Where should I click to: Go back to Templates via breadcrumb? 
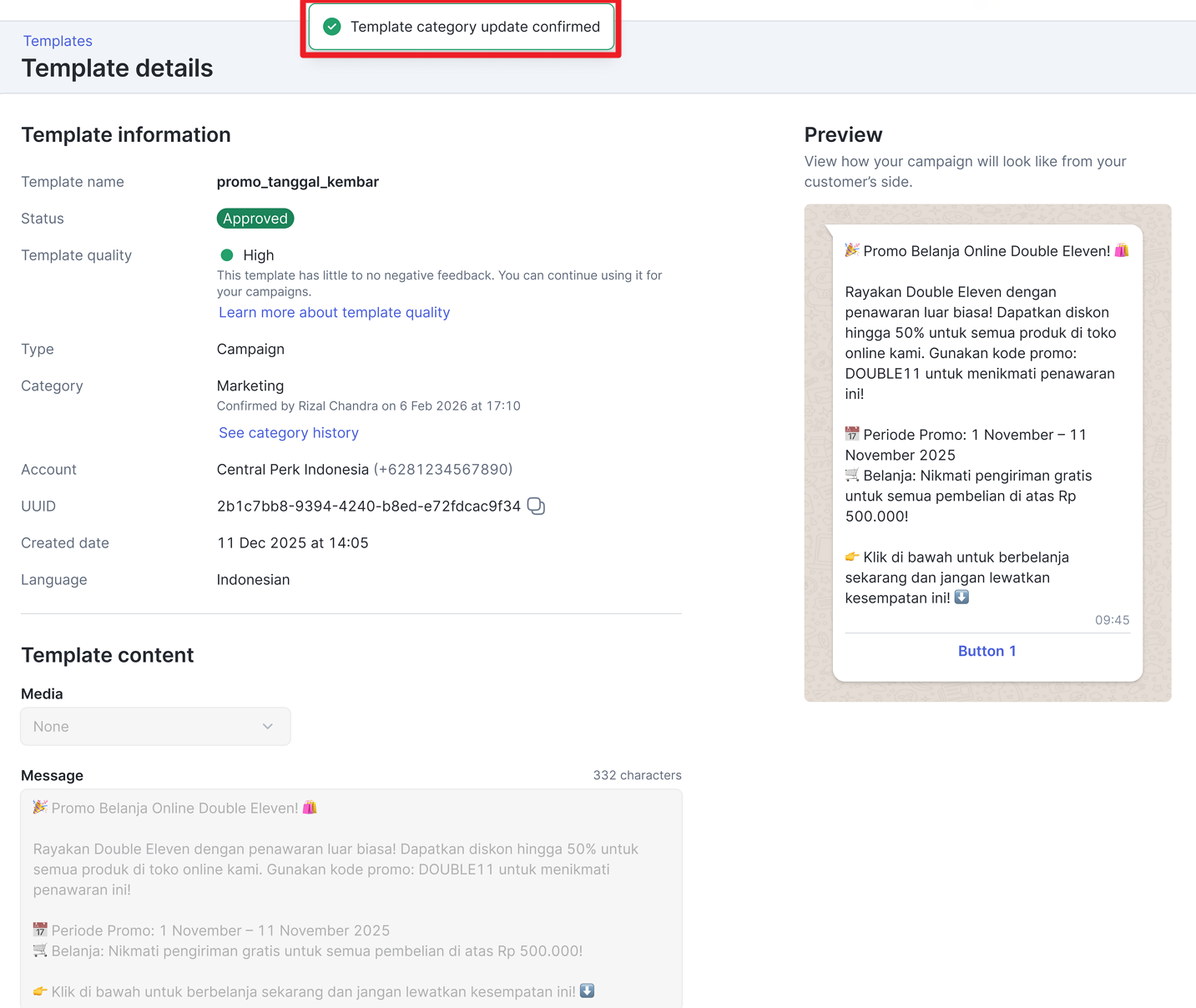coord(58,41)
